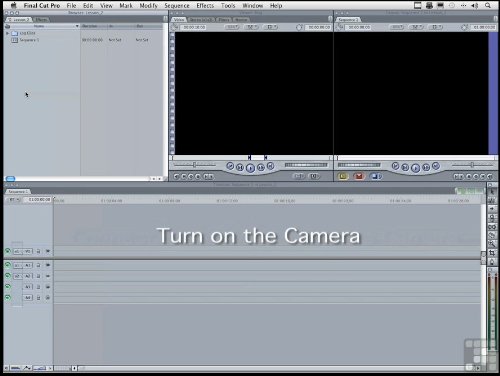Toggle visibility of the V1 track
Viewport: 500px width, 376px height.
pos(8,251)
